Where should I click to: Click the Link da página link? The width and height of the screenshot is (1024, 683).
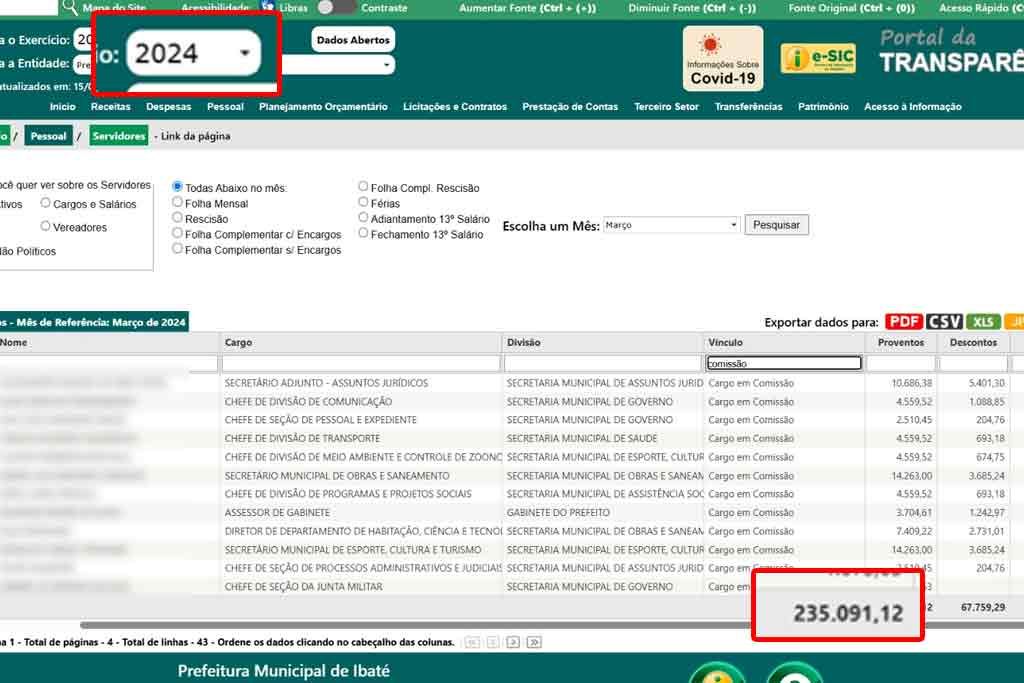pos(195,136)
